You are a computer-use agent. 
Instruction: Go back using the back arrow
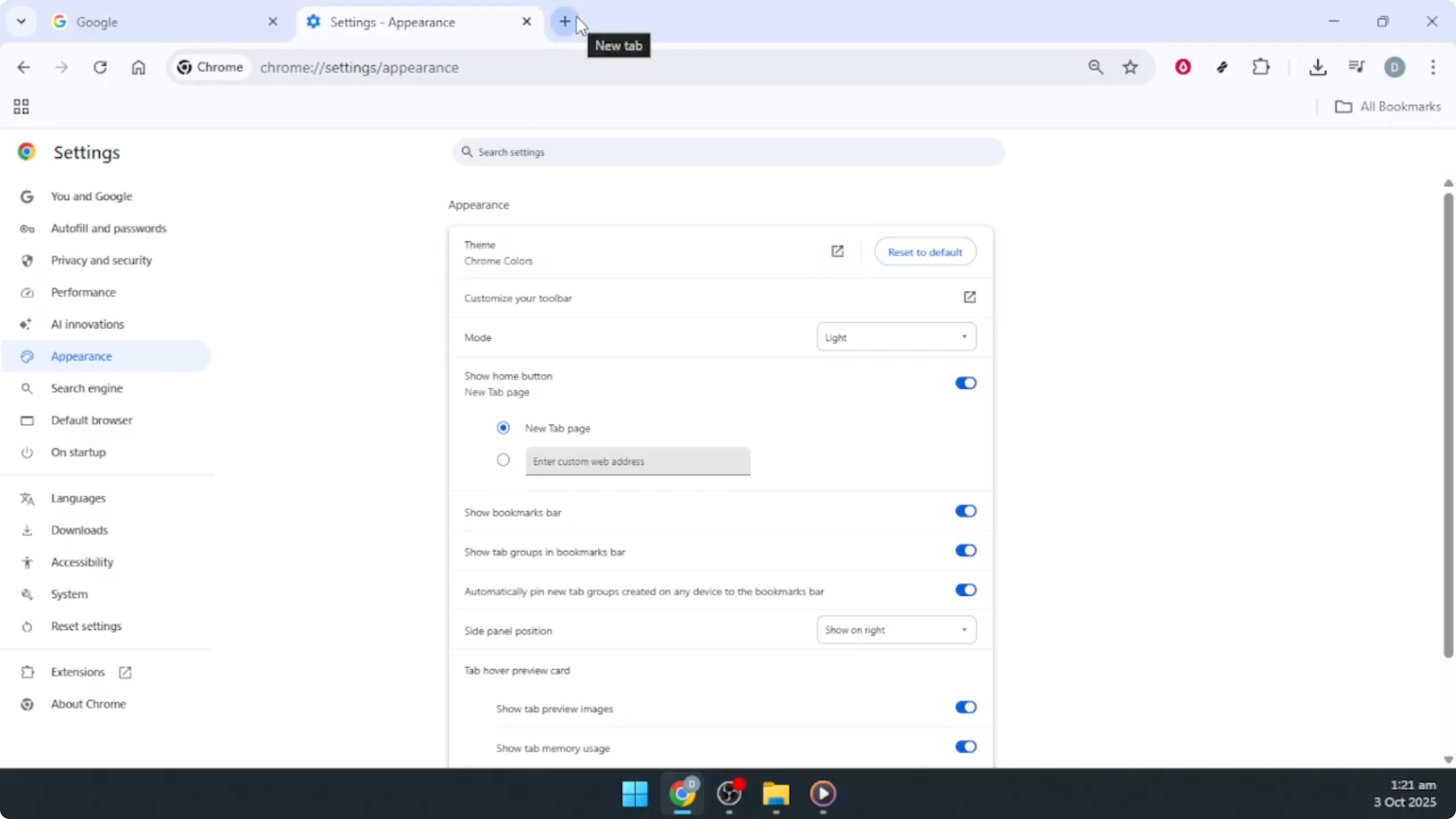point(24,67)
